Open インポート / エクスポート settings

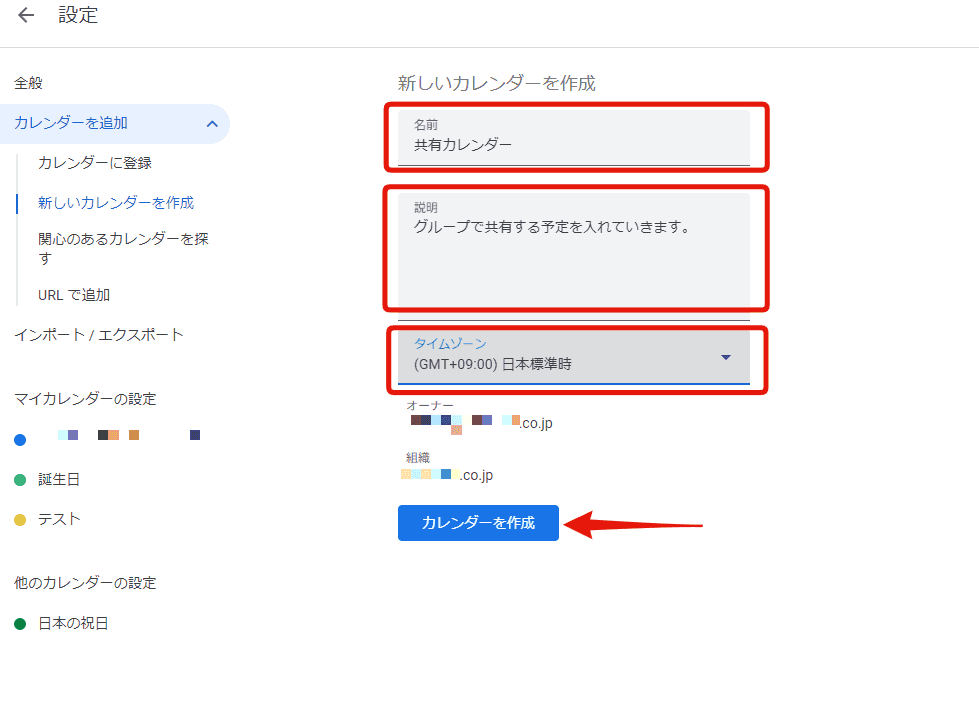[x=99, y=335]
